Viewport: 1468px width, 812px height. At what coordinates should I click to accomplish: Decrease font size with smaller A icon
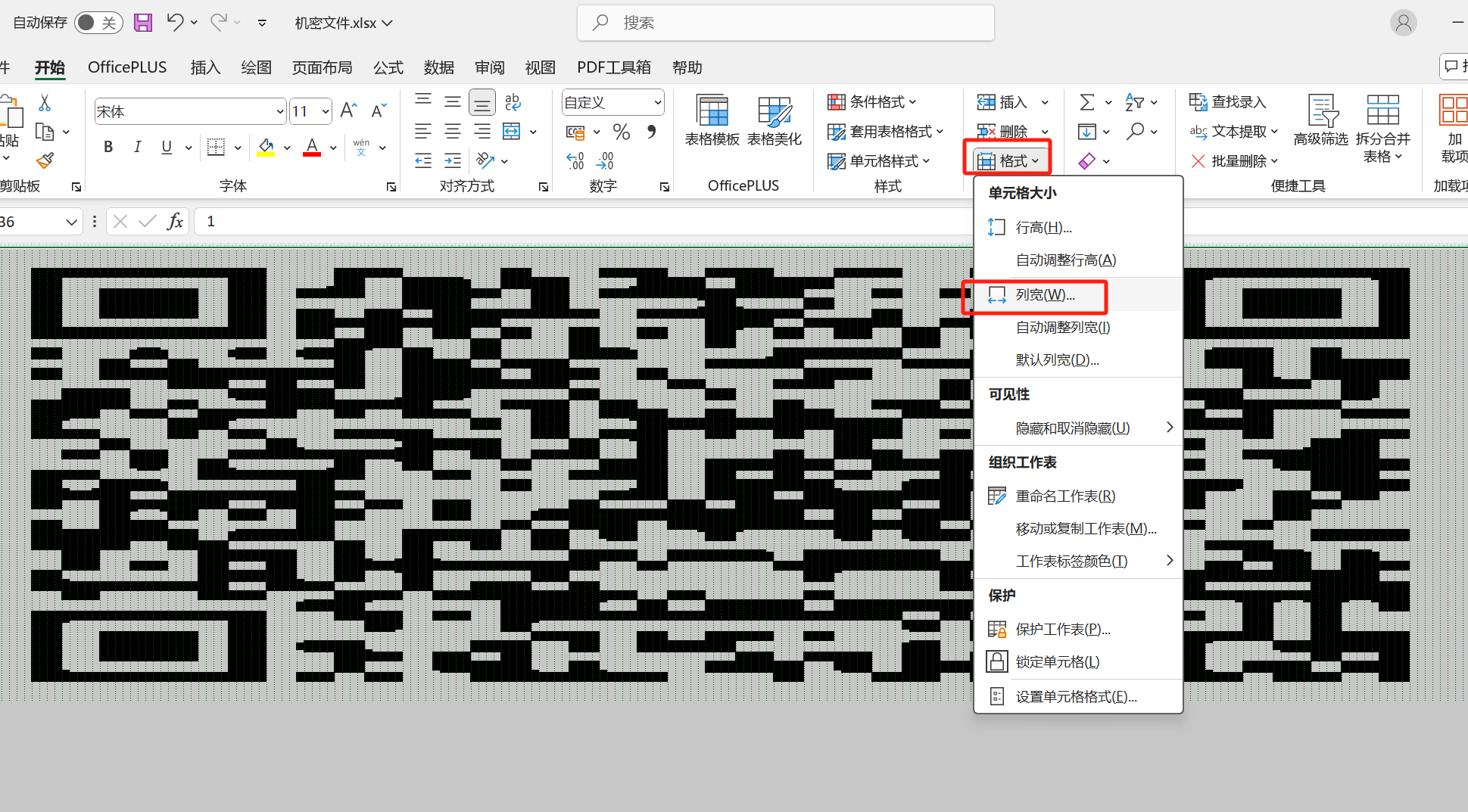pyautogui.click(x=379, y=111)
